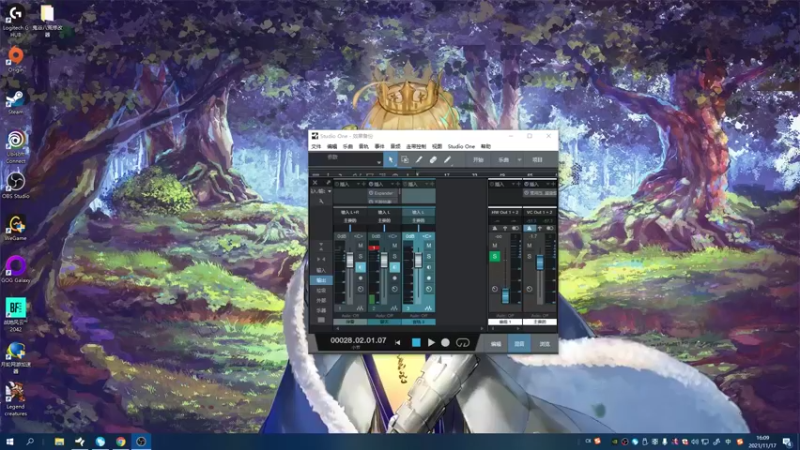The width and height of the screenshot is (800, 450).
Task: Select the Draw tool right of Eraser
Action: pyautogui.click(x=447, y=160)
